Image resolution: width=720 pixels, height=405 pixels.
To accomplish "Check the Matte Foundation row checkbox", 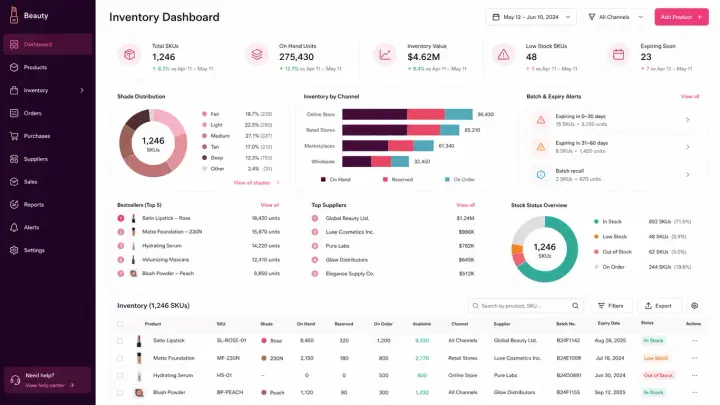I will 120,358.
